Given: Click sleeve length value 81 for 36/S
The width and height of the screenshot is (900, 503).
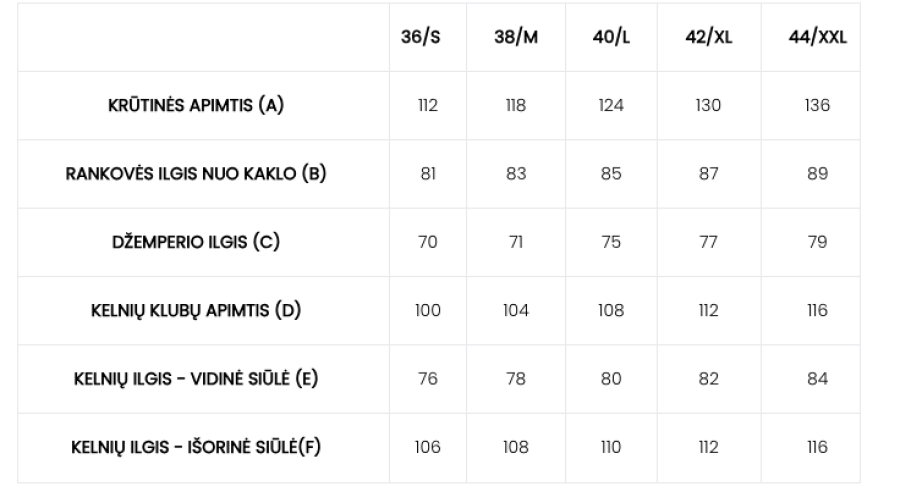Looking at the screenshot, I should pyautogui.click(x=428, y=173).
